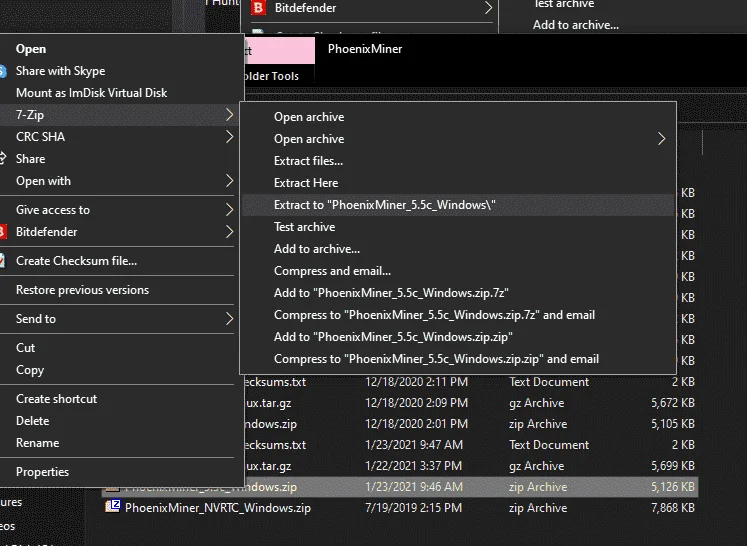Choose Add to "PhoenixMiner_5.5c_Windows.zip.7z"
The width and height of the screenshot is (747, 546).
pyautogui.click(x=458, y=293)
